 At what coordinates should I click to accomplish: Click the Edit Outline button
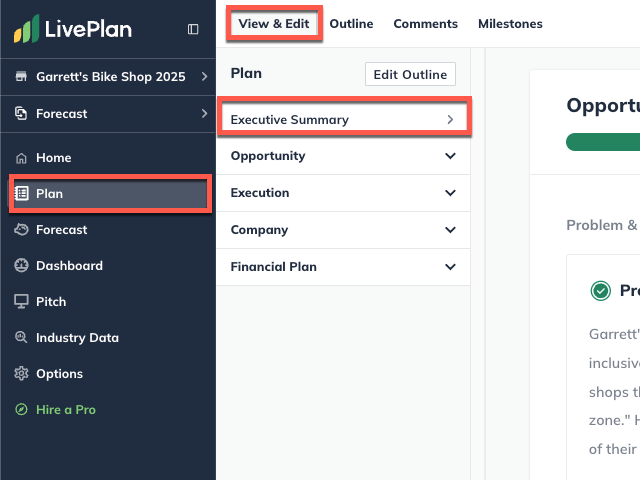point(410,74)
